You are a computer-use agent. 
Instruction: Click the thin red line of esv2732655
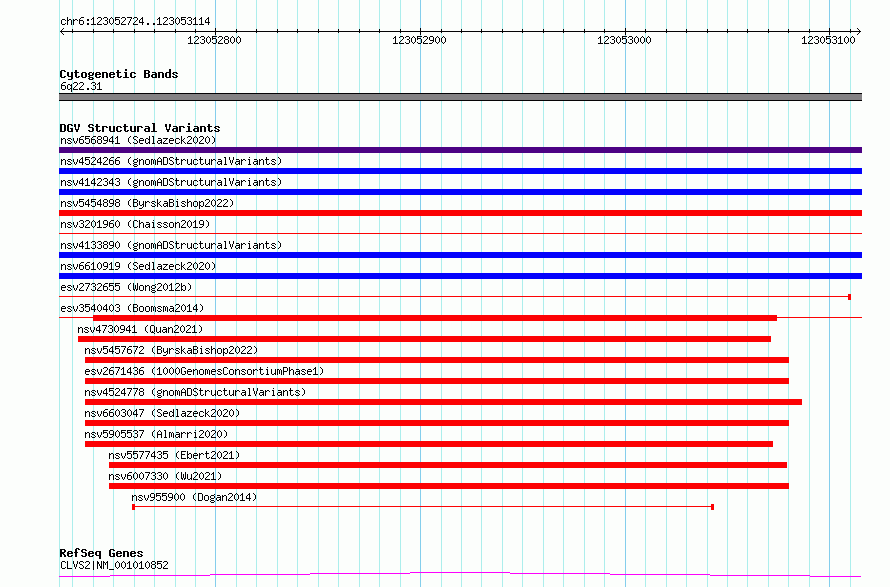click(x=455, y=297)
